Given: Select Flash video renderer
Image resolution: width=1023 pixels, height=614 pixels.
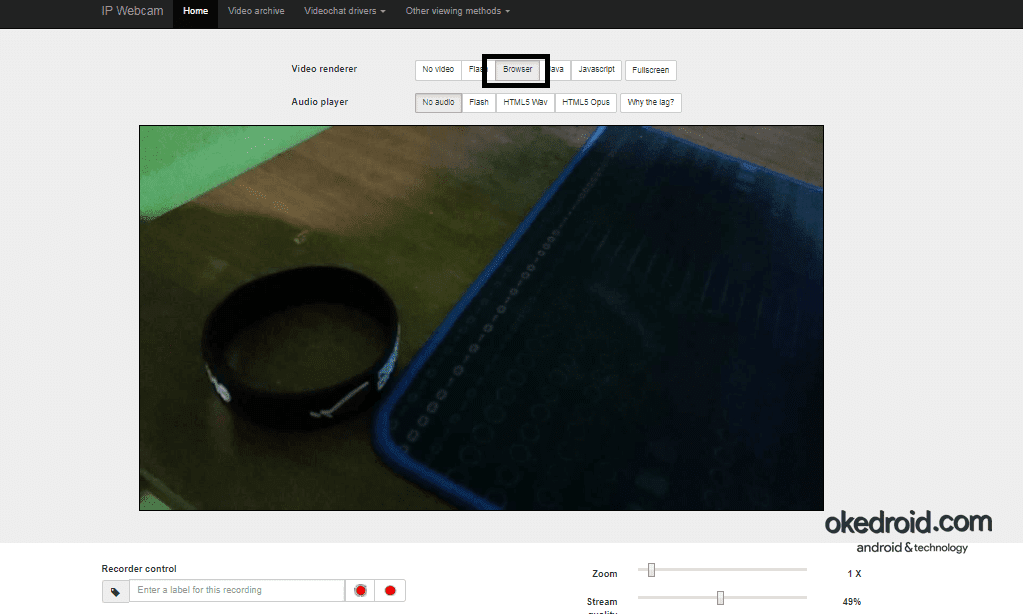Looking at the screenshot, I should coord(474,70).
